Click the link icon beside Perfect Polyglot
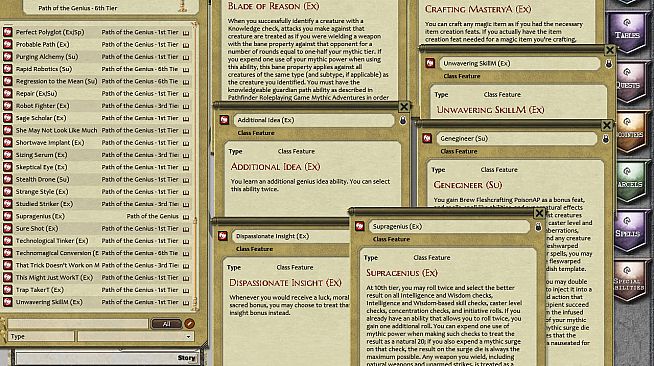The width and height of the screenshot is (654, 366). point(8,32)
